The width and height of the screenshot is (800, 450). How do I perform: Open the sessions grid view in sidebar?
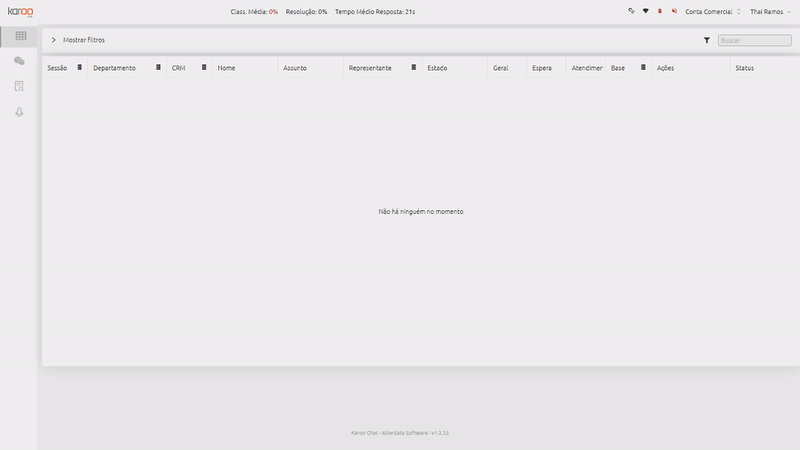point(21,36)
